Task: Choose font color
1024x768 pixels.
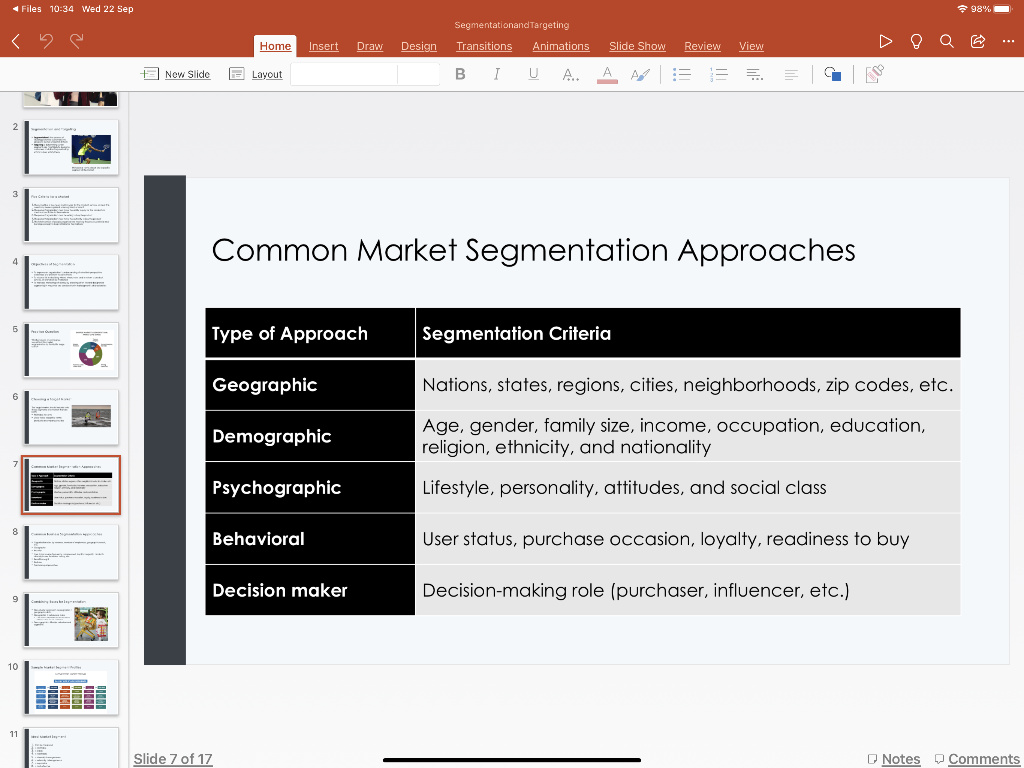Action: [607, 74]
